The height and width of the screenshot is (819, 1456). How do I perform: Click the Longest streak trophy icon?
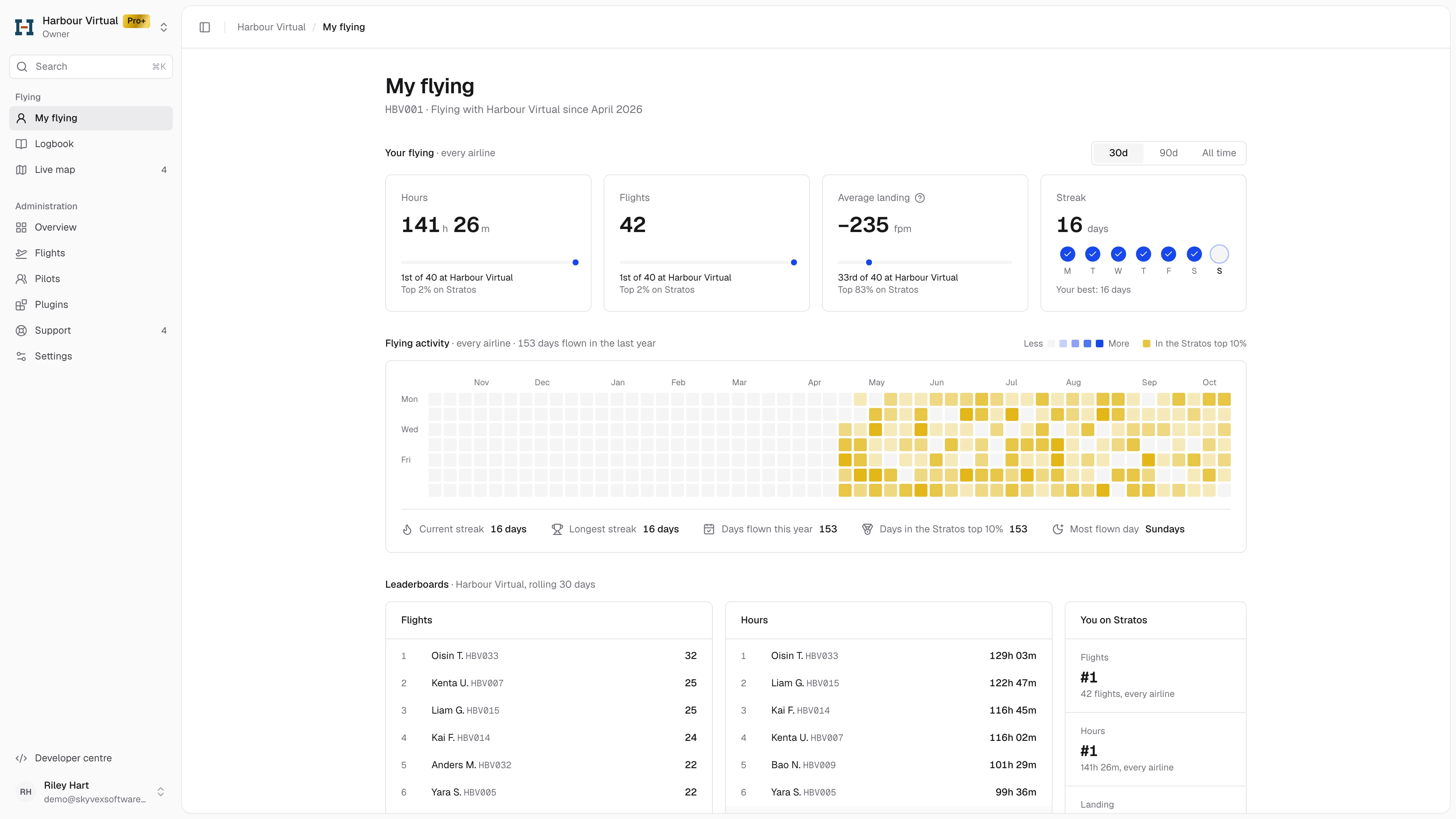click(557, 529)
